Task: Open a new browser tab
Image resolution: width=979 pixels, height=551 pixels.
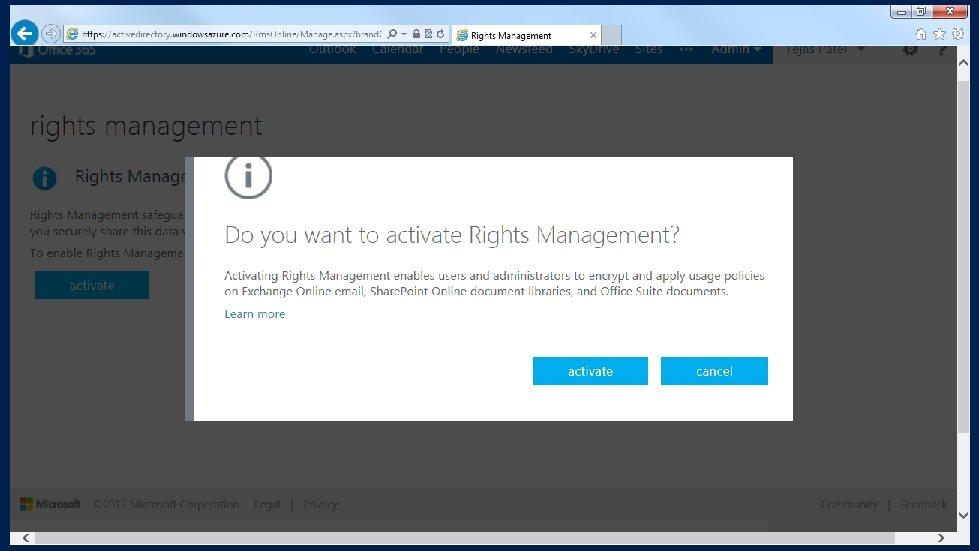Action: tap(612, 36)
